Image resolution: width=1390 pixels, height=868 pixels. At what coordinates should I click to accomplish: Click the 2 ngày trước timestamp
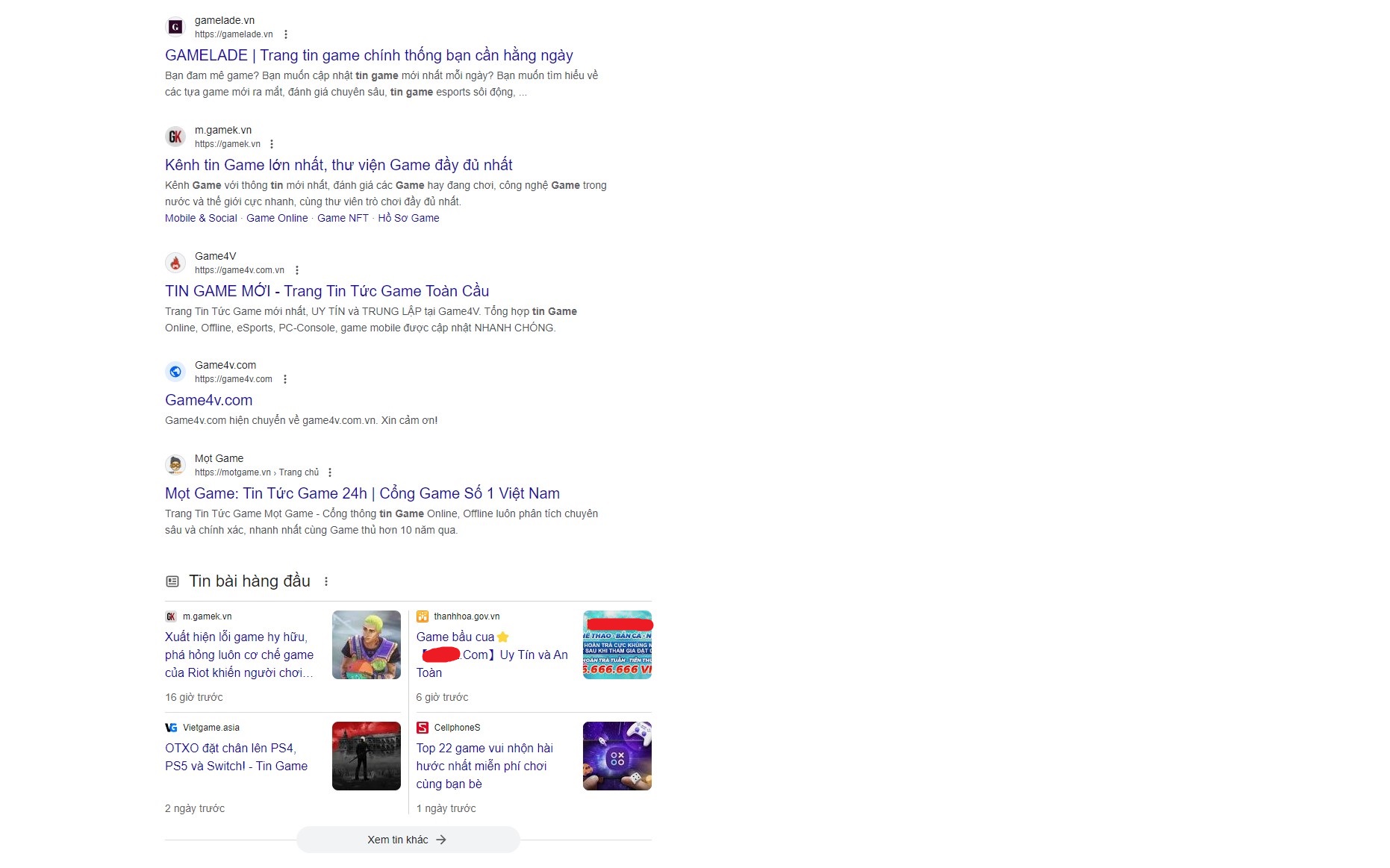[195, 808]
